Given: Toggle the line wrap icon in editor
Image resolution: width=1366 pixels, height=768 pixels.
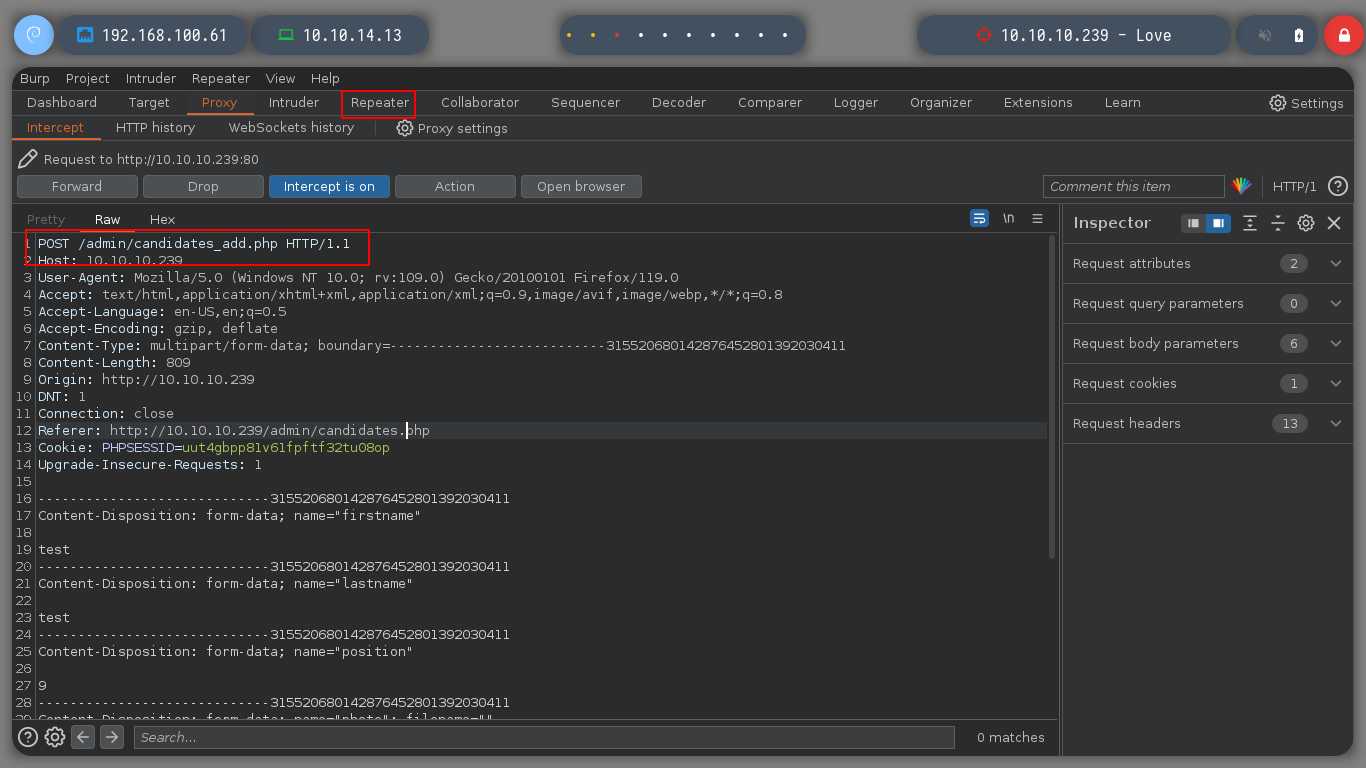Looking at the screenshot, I should 979,218.
